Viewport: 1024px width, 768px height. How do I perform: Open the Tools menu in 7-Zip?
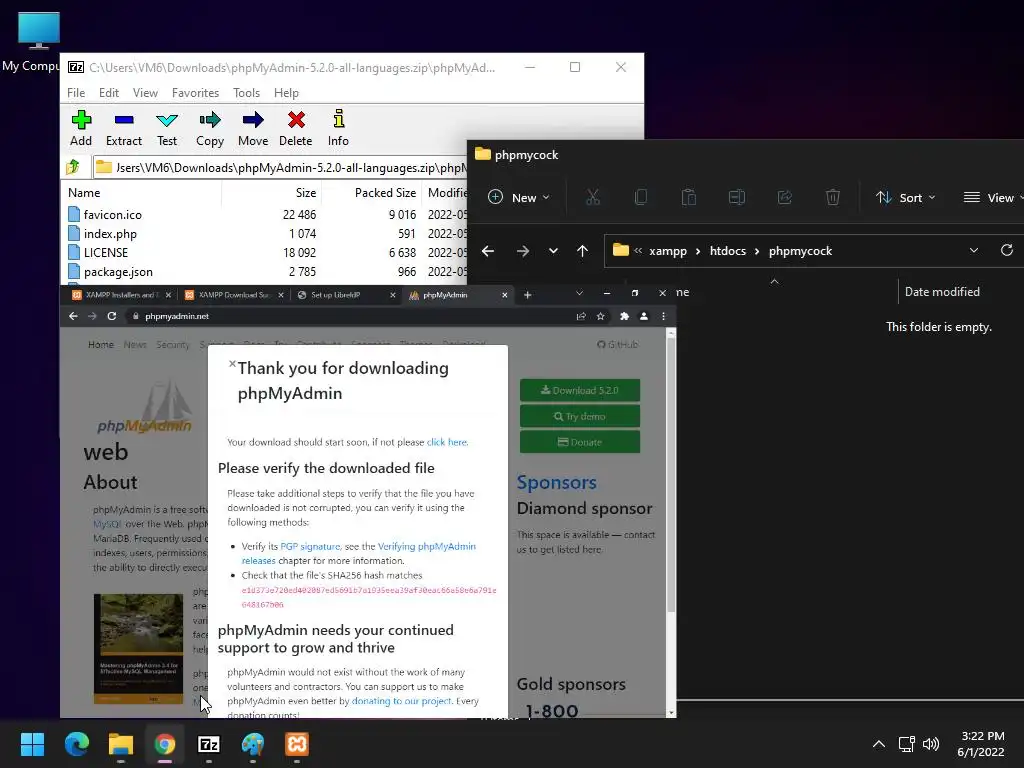246,93
